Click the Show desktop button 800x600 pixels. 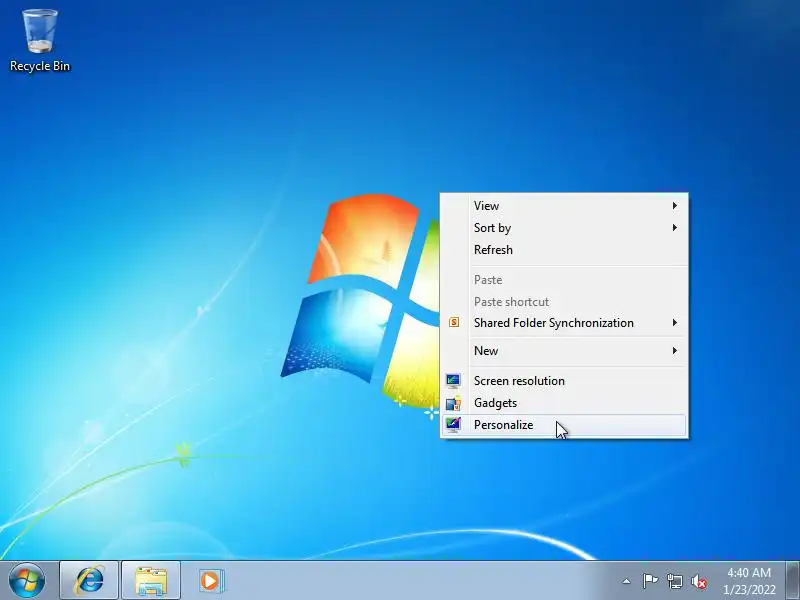[x=792, y=580]
